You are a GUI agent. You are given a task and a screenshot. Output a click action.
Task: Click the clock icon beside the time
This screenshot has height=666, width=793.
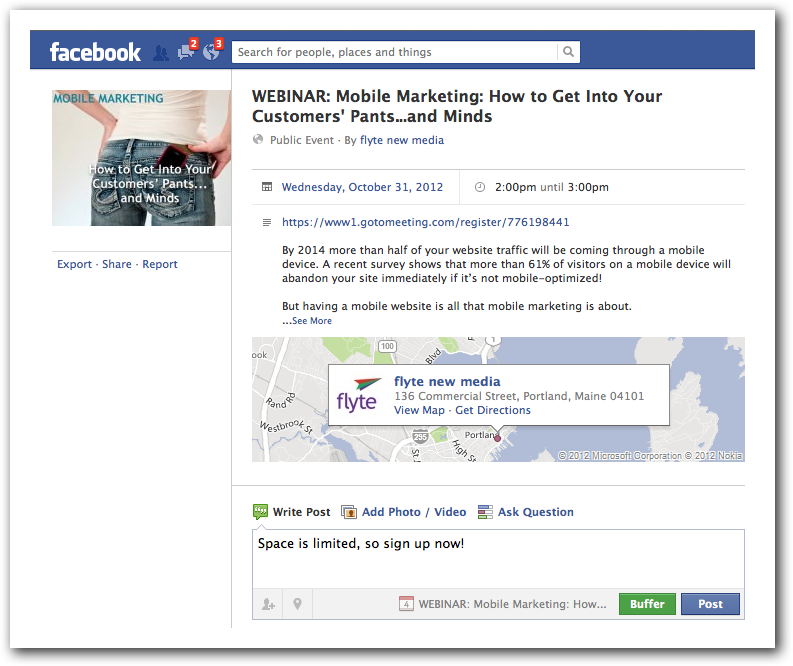pyautogui.click(x=479, y=187)
